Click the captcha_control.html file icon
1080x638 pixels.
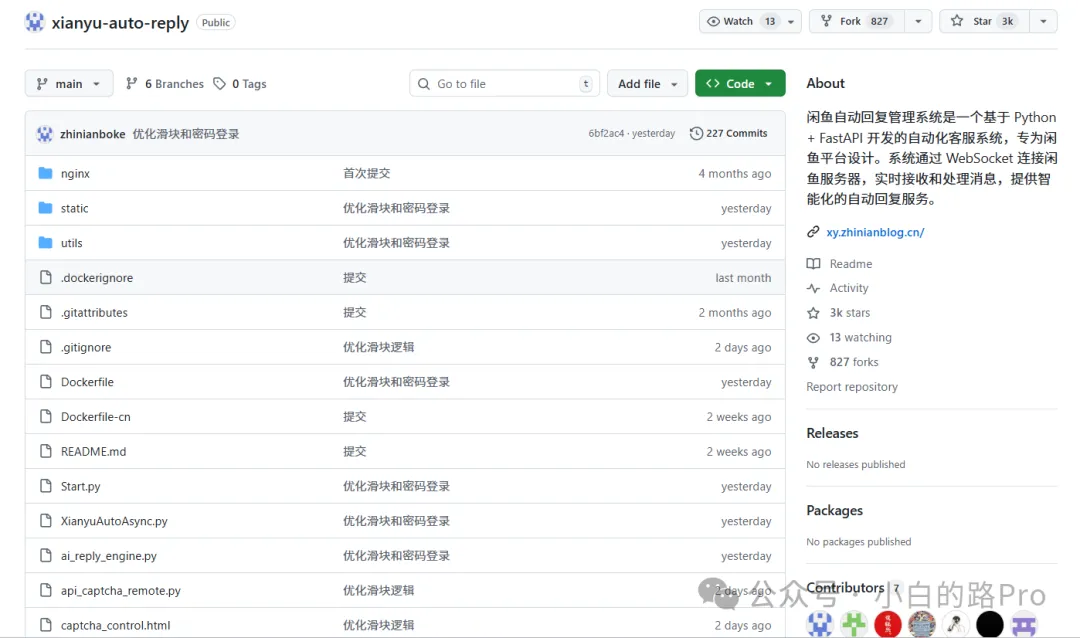tap(45, 625)
